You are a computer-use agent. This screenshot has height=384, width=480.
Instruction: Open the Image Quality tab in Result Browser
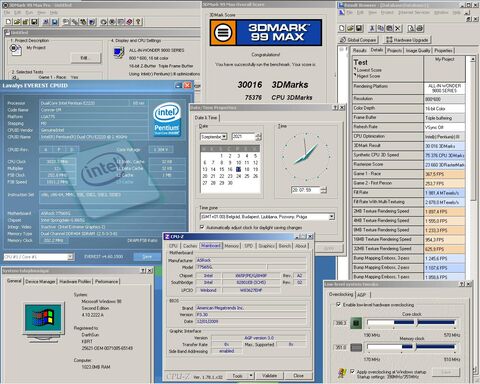418,50
